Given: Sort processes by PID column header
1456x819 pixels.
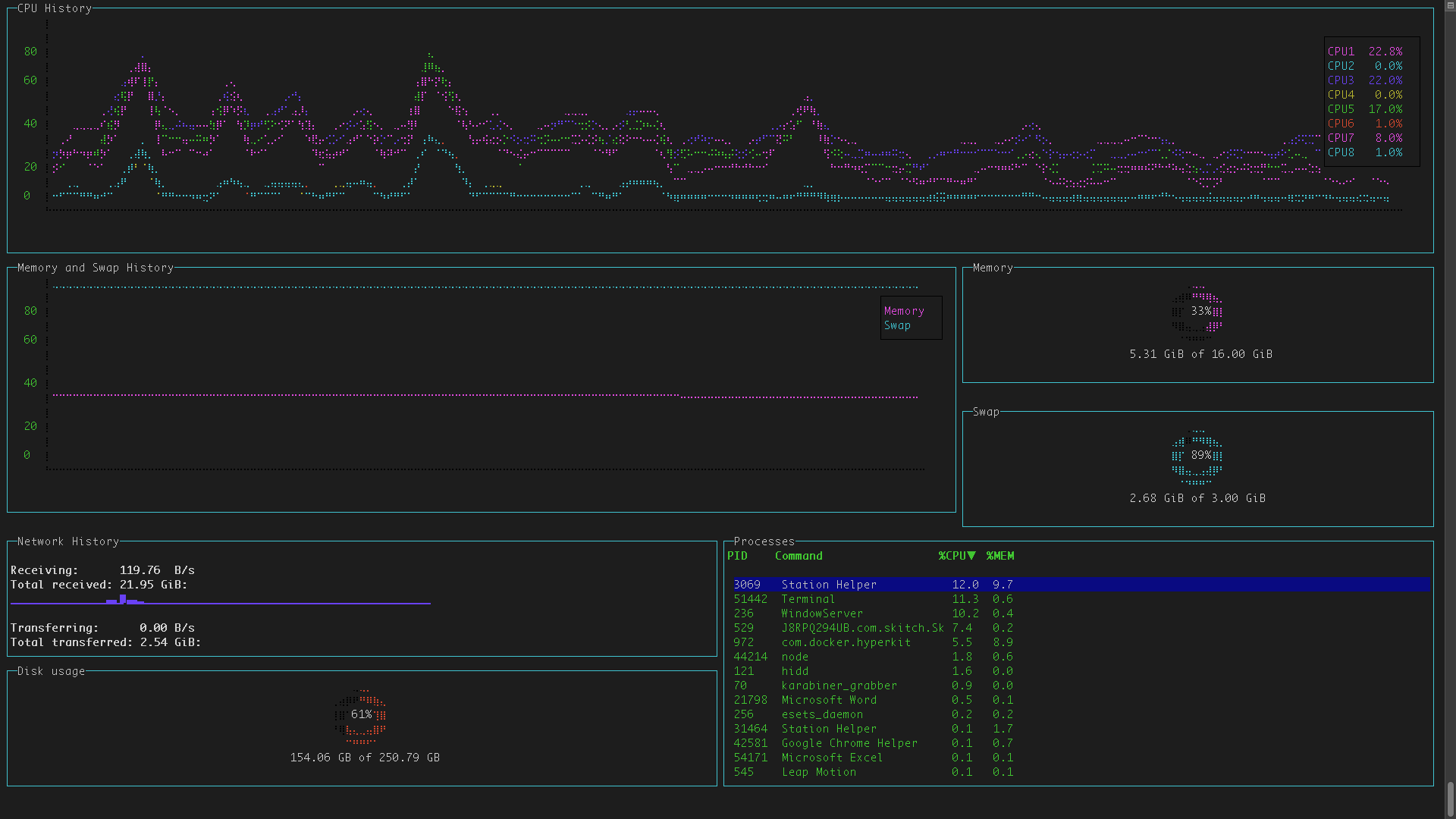Looking at the screenshot, I should 737,556.
